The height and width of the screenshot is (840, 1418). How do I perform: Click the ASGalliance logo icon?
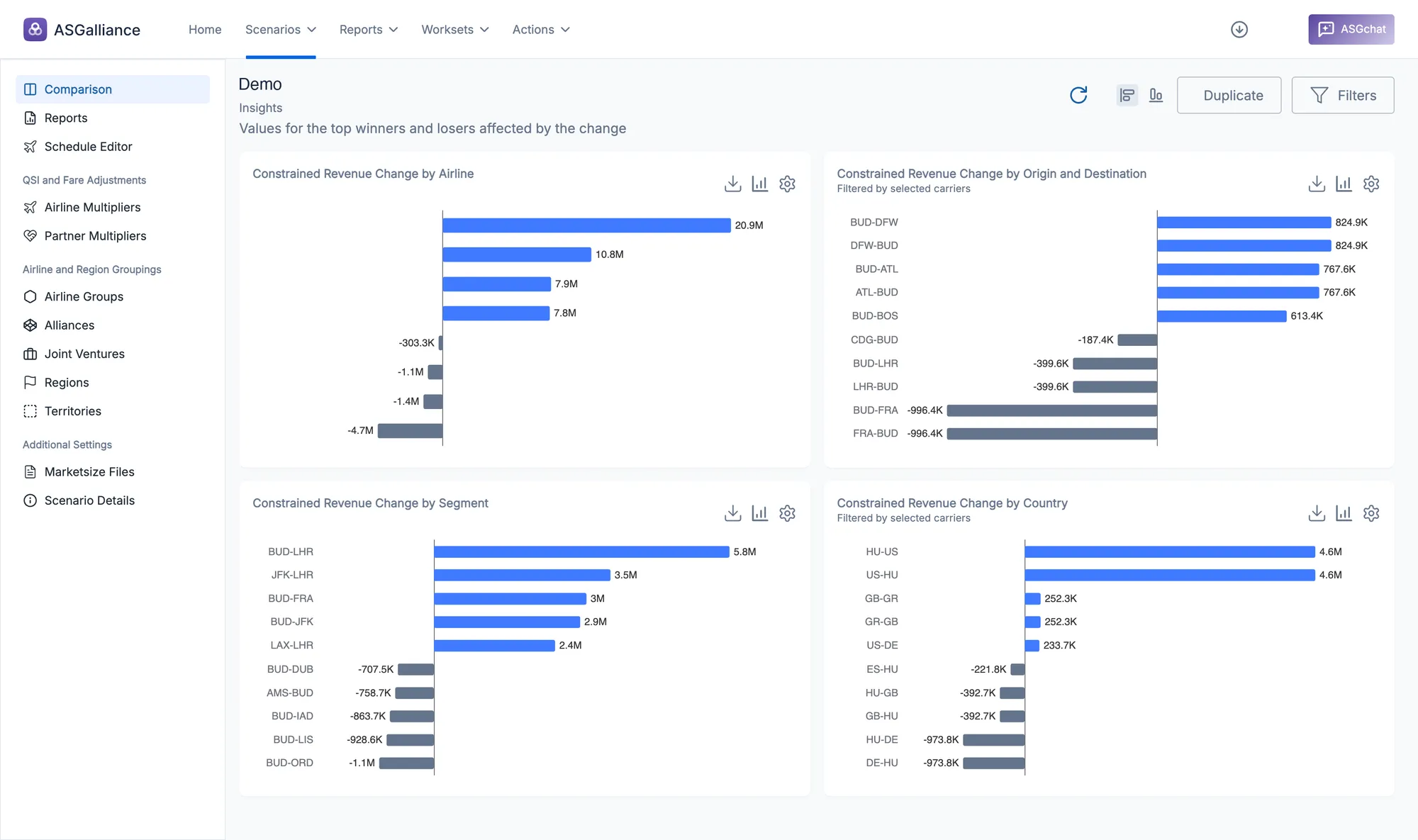pyautogui.click(x=35, y=29)
